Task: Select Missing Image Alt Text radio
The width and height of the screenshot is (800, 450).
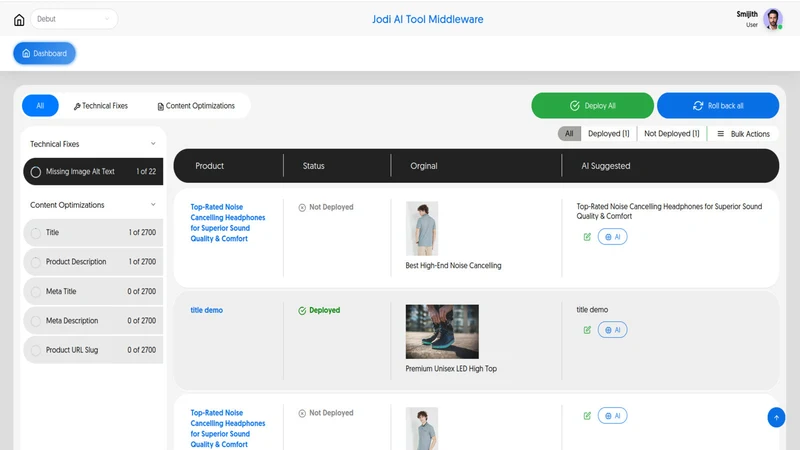Action: click(36, 172)
